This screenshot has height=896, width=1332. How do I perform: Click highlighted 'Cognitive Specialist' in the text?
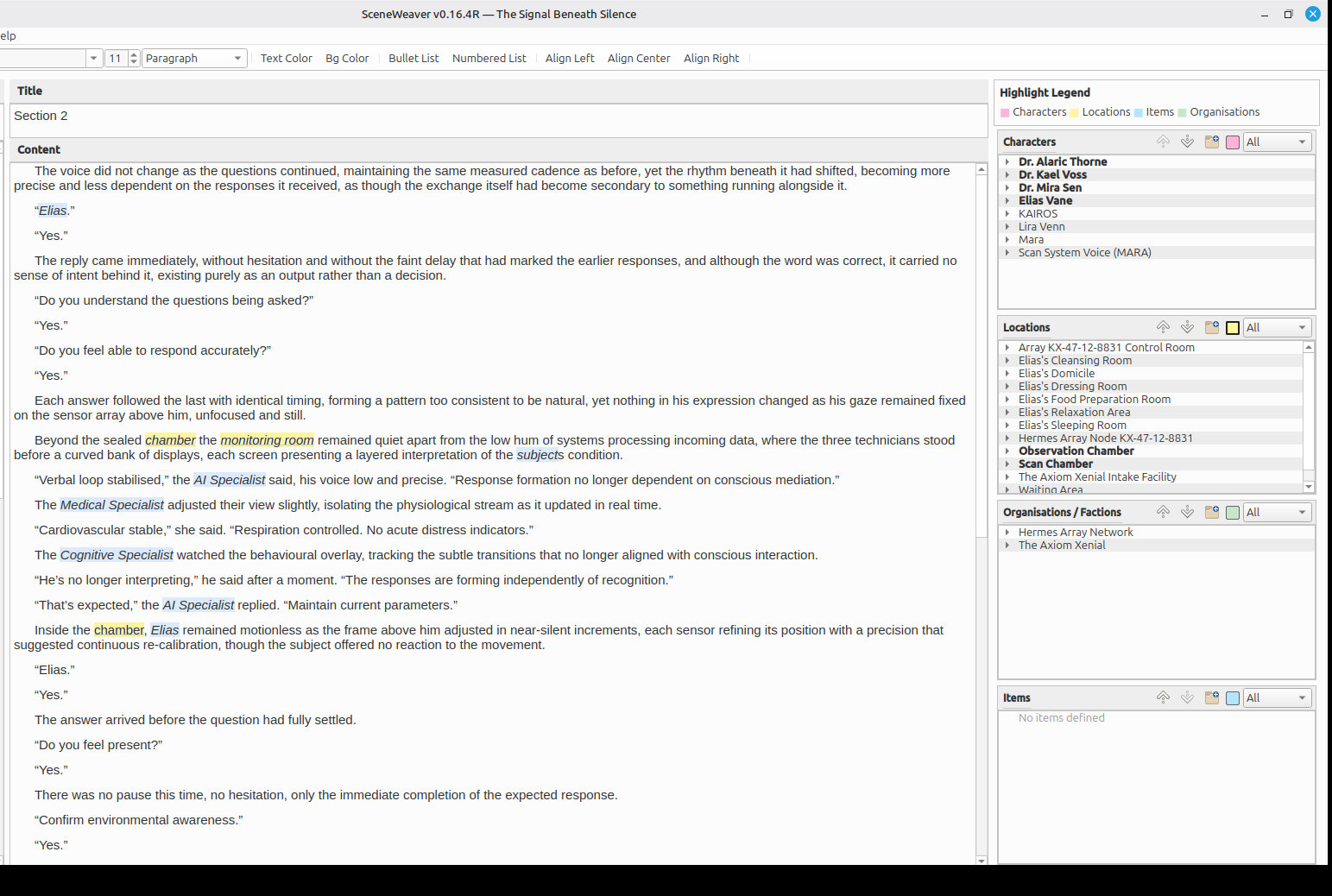pos(117,555)
